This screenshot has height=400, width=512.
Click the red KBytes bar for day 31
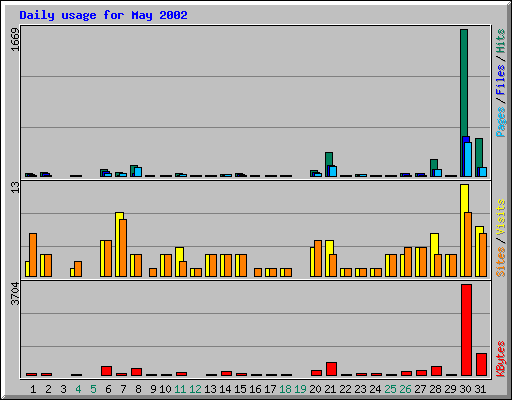[x=481, y=364]
